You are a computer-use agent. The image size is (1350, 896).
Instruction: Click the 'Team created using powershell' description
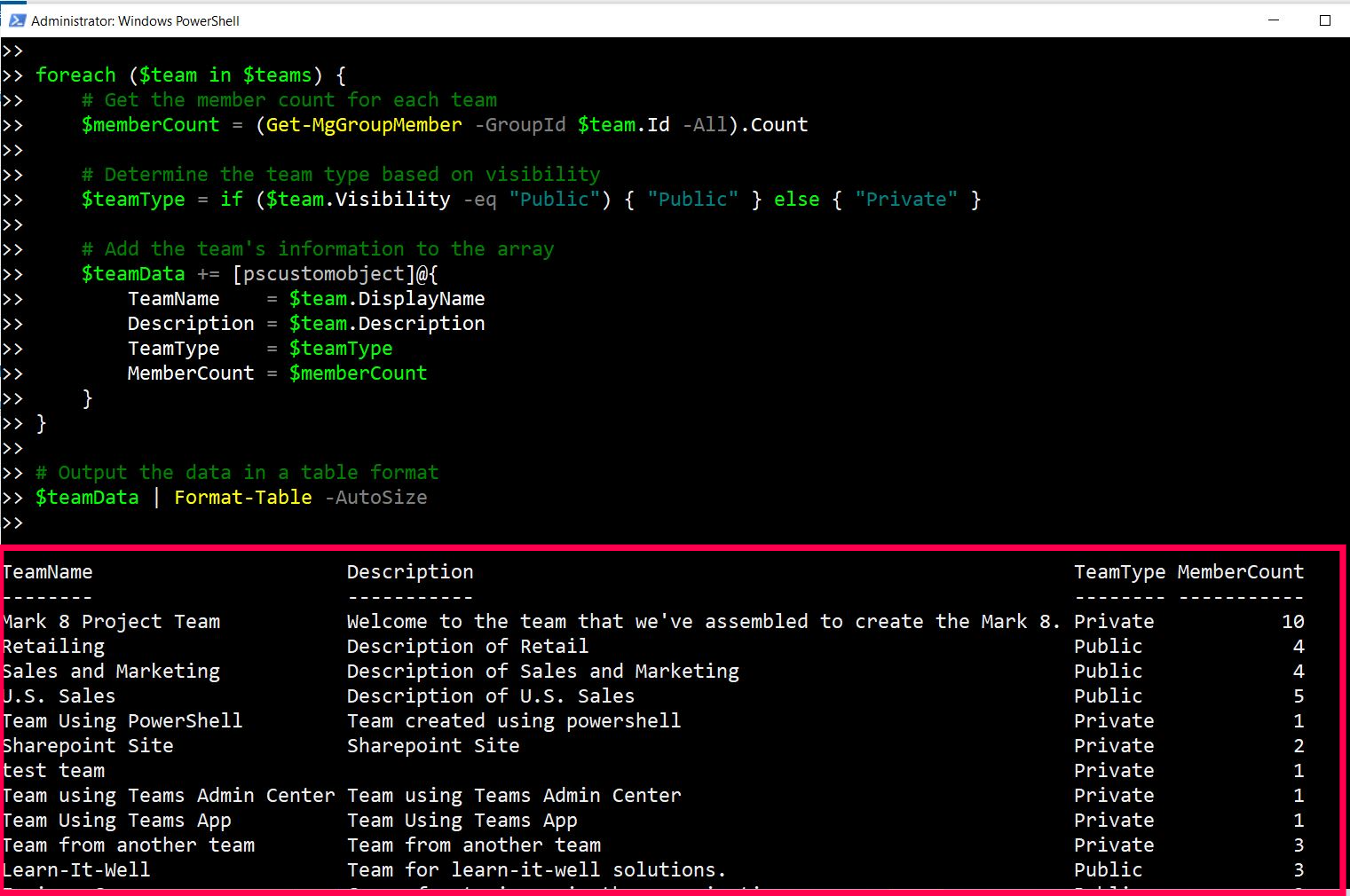click(513, 721)
